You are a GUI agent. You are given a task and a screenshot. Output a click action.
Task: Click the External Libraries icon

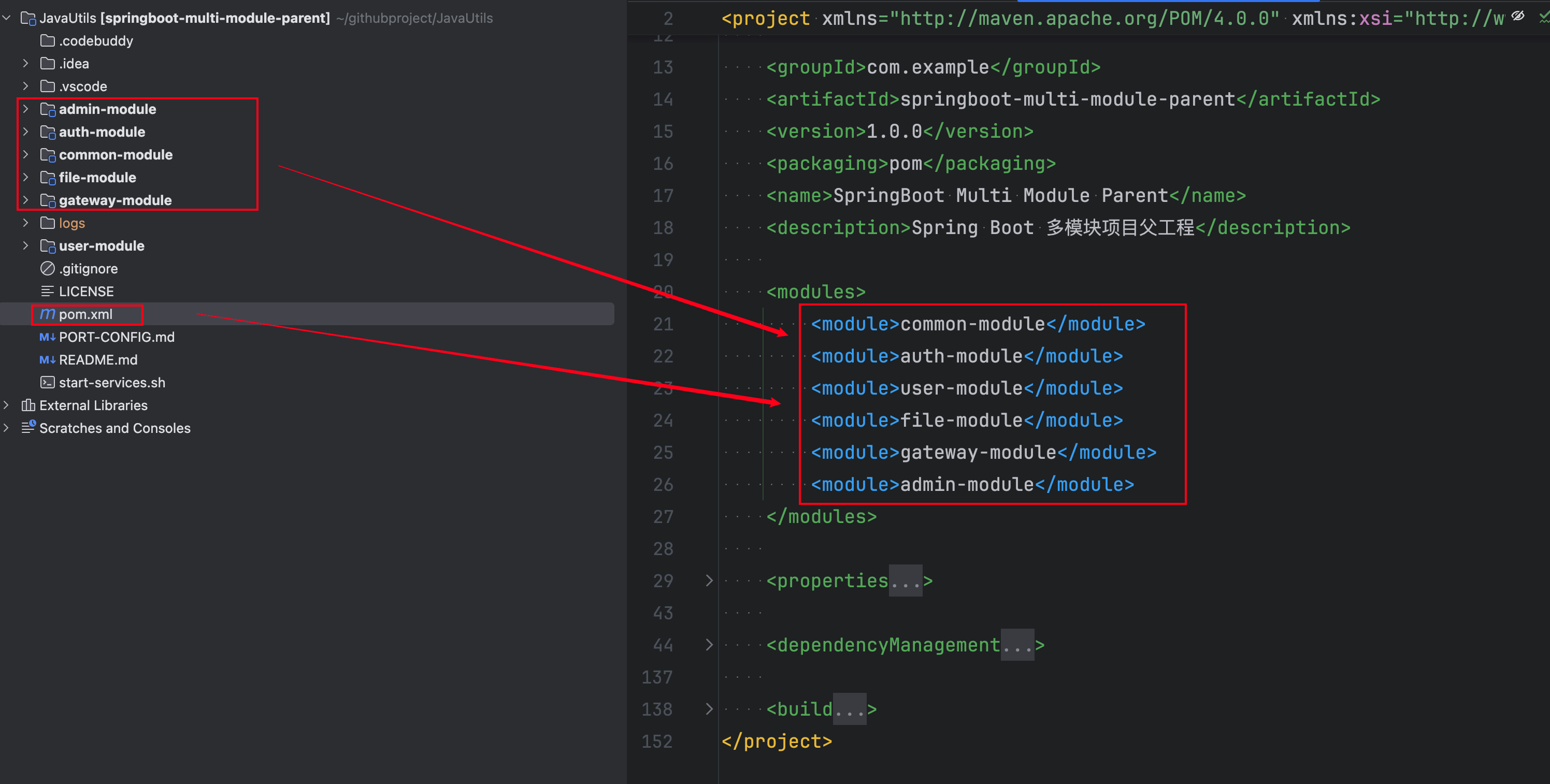coord(28,405)
